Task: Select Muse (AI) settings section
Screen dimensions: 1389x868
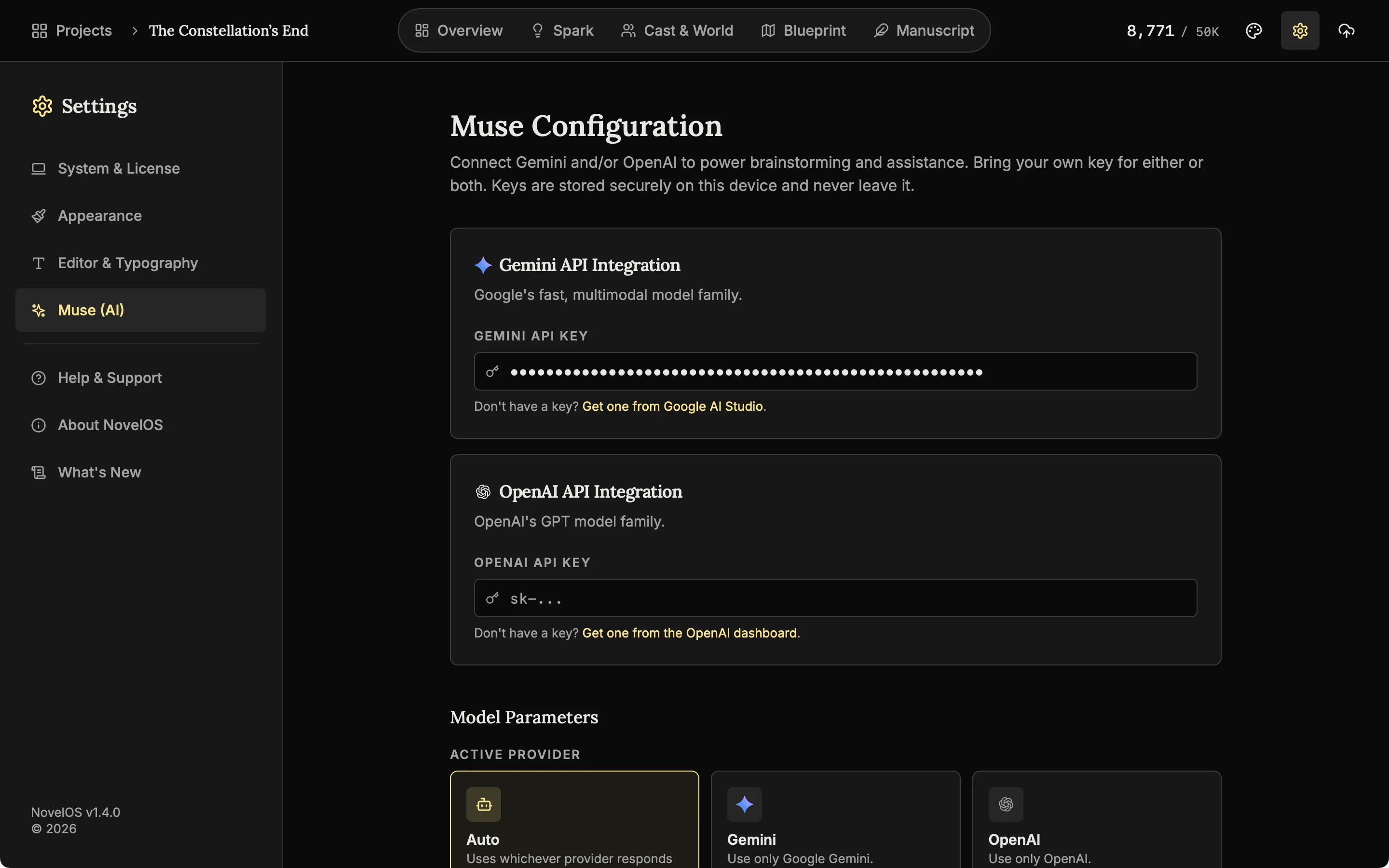Action: 141,310
